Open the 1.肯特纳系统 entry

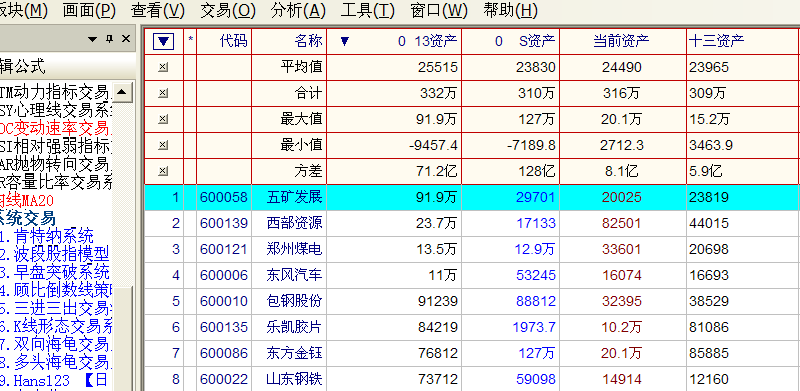tap(47, 236)
